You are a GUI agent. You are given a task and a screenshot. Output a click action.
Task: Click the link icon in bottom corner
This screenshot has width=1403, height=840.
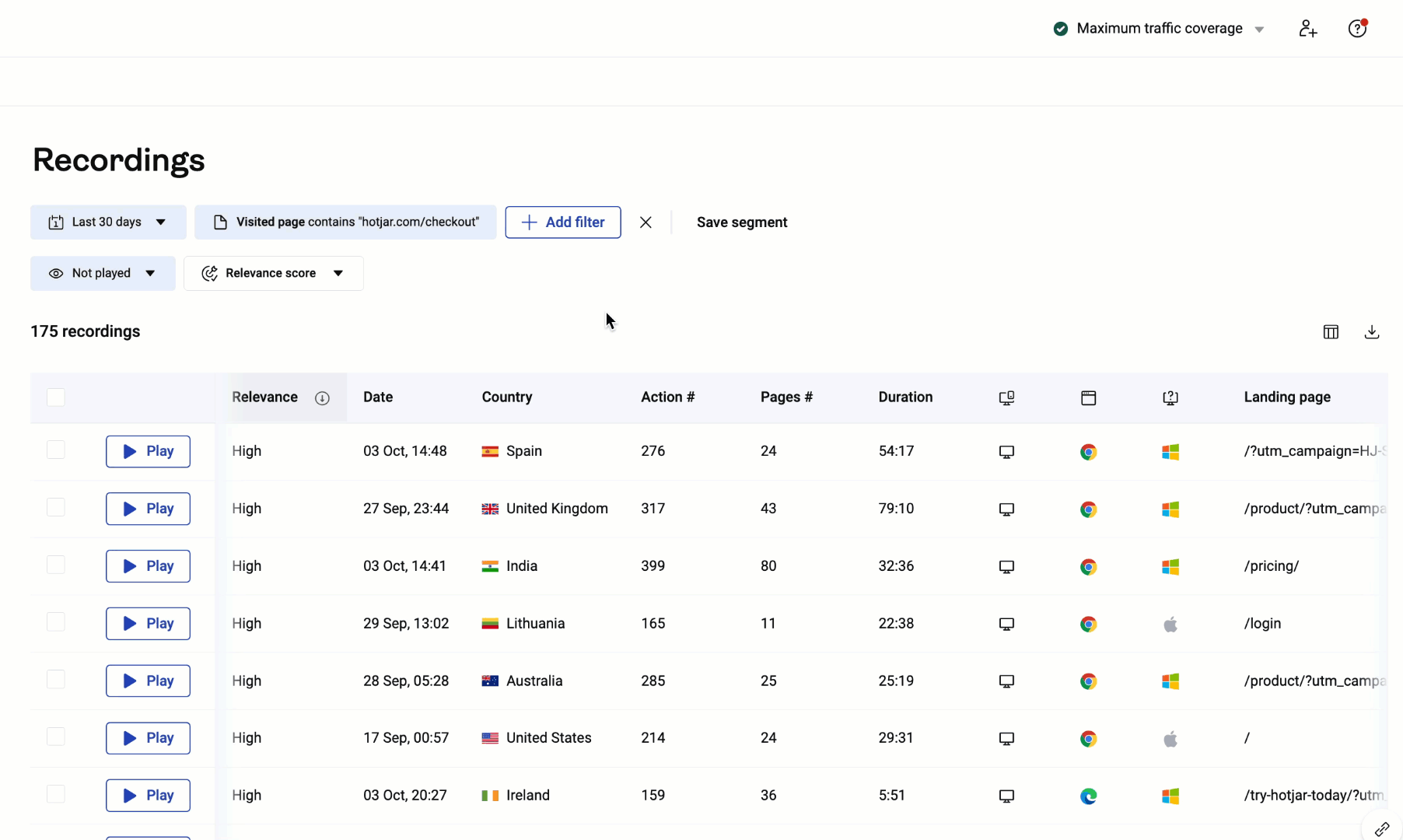point(1382,829)
